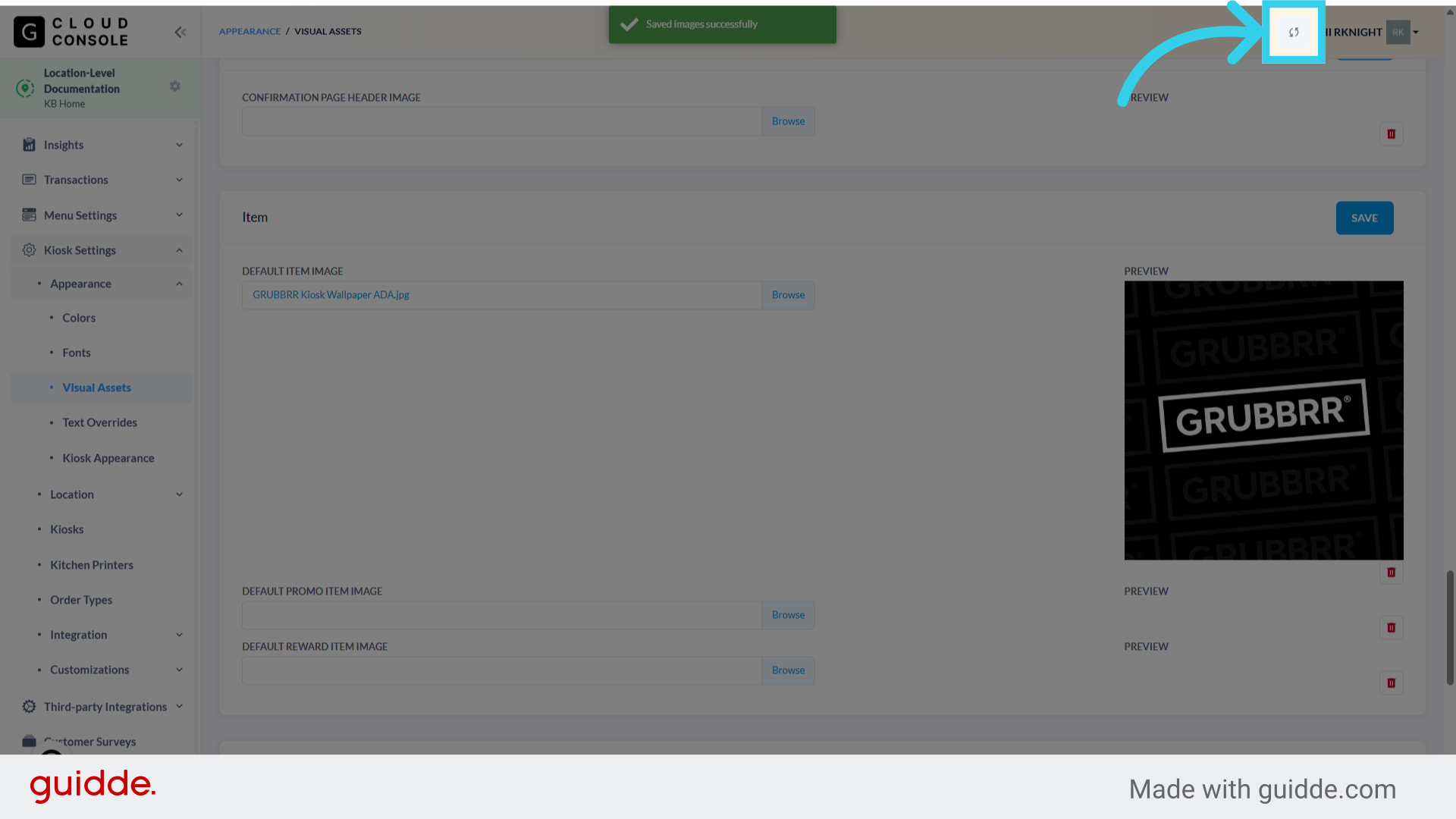Viewport: 1456px width, 819px height.
Task: Click the Third-party Integrations icon
Action: tap(29, 707)
